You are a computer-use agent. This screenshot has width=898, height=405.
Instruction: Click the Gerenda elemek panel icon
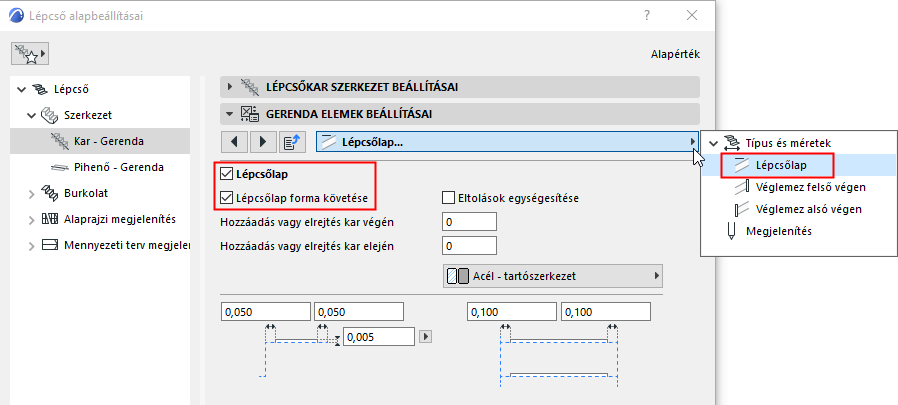coord(250,114)
